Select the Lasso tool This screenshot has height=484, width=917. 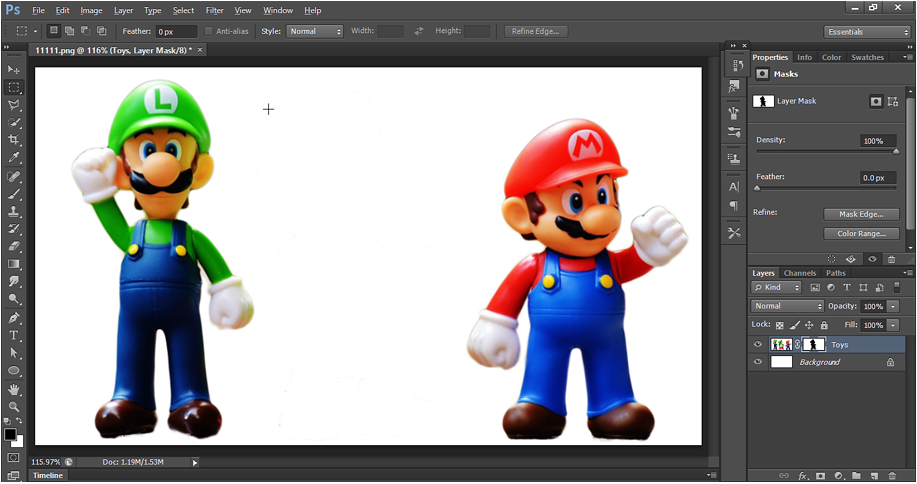click(x=13, y=105)
